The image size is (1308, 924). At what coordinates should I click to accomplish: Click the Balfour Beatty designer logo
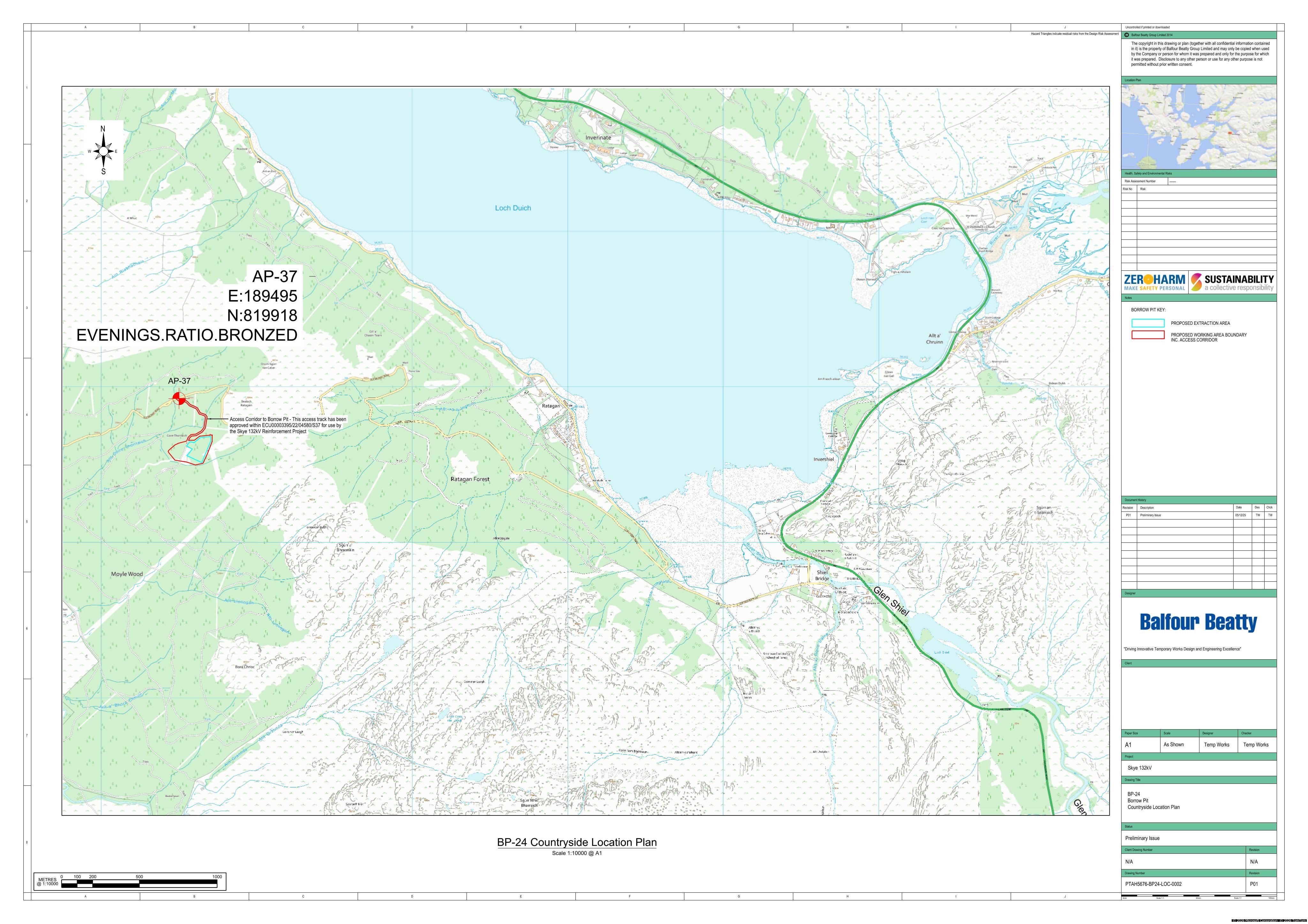(x=1198, y=622)
